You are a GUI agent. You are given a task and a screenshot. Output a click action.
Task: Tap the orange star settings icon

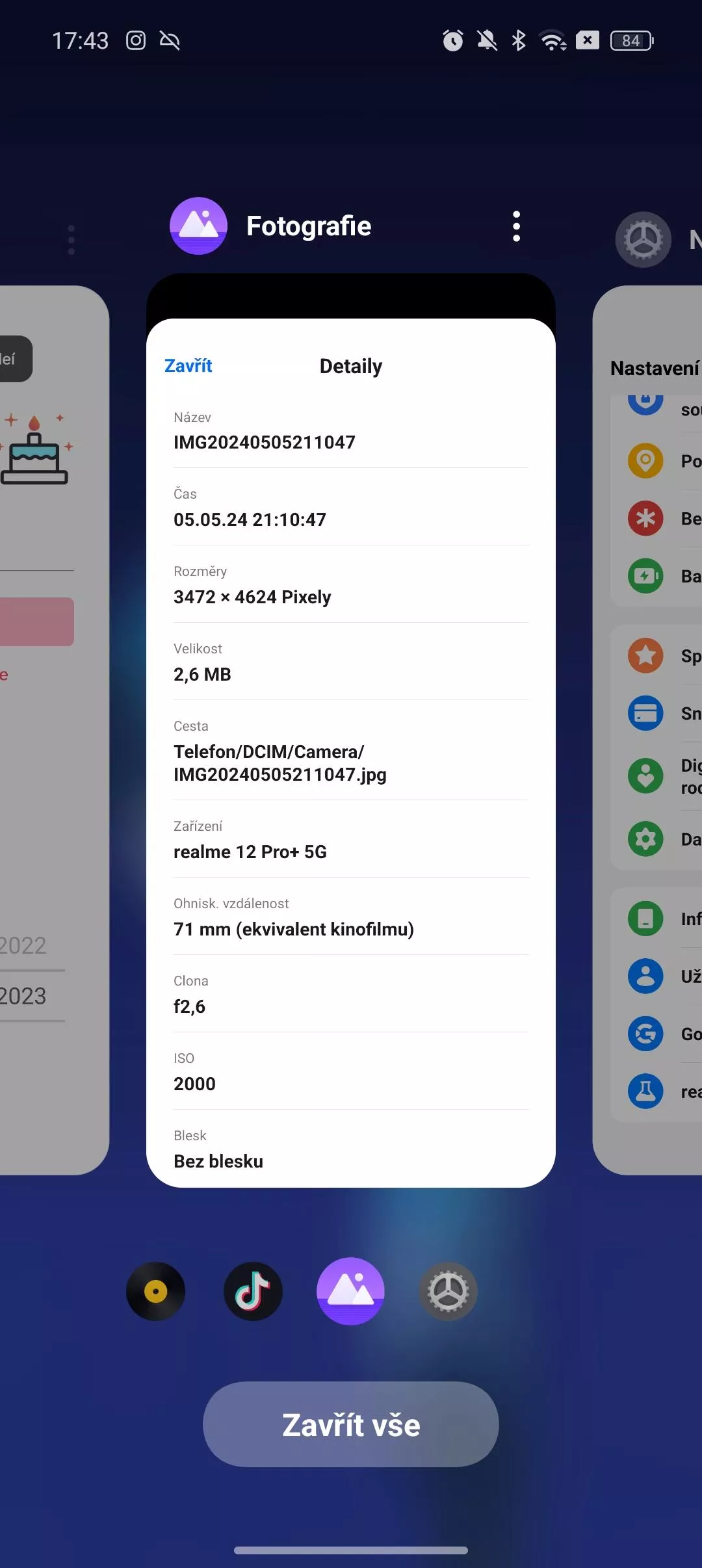645,655
